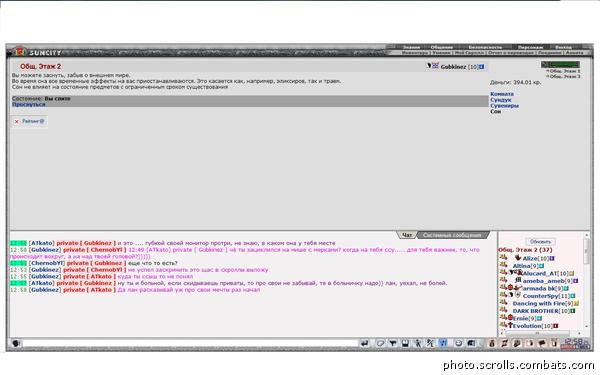Click player name Dancing with Fire
The width and height of the screenshot is (600, 375).
(539, 303)
